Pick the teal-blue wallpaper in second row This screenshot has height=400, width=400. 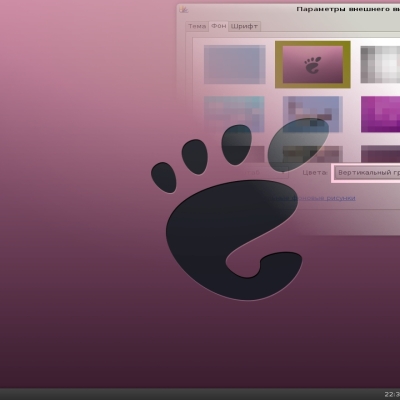pyautogui.click(x=234, y=114)
